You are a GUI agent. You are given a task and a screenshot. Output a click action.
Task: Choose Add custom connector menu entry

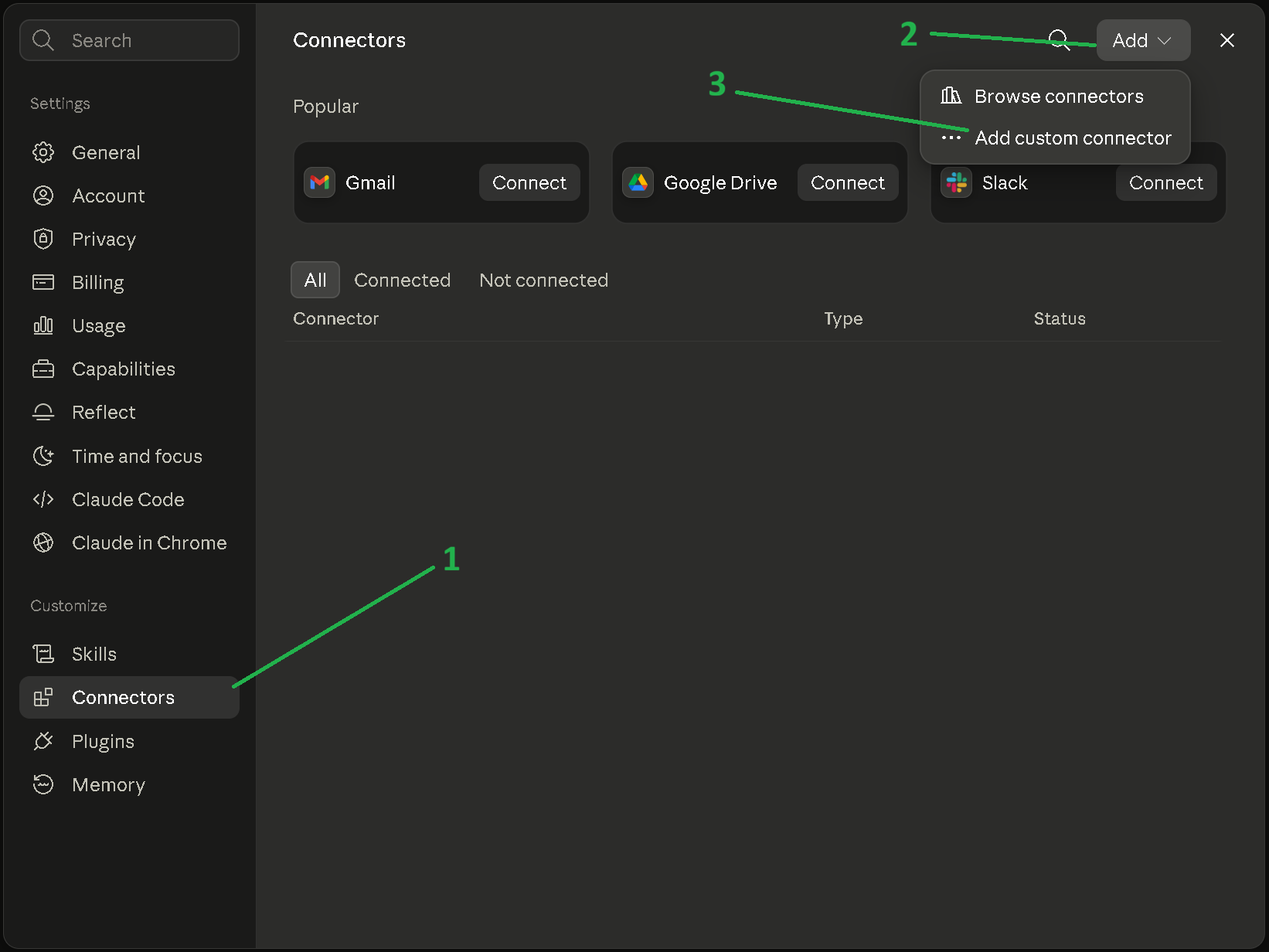[1055, 138]
